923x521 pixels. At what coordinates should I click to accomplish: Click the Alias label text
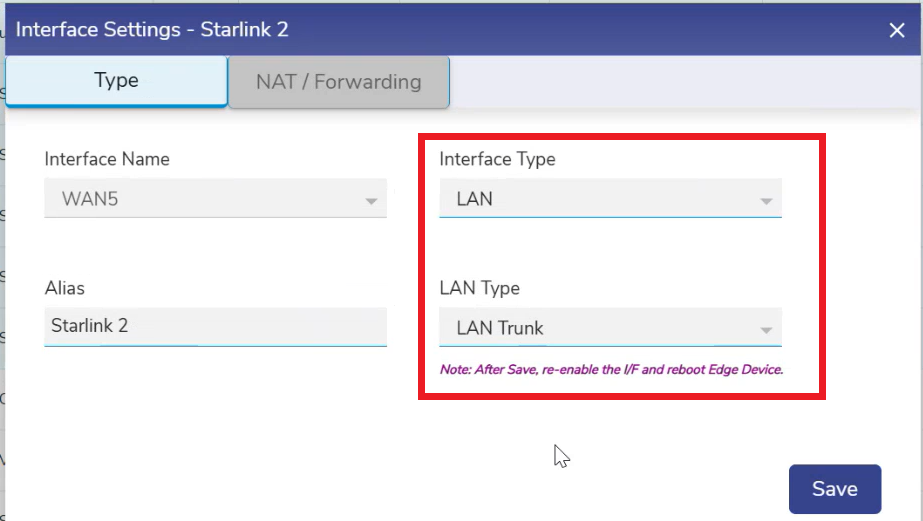(x=65, y=288)
